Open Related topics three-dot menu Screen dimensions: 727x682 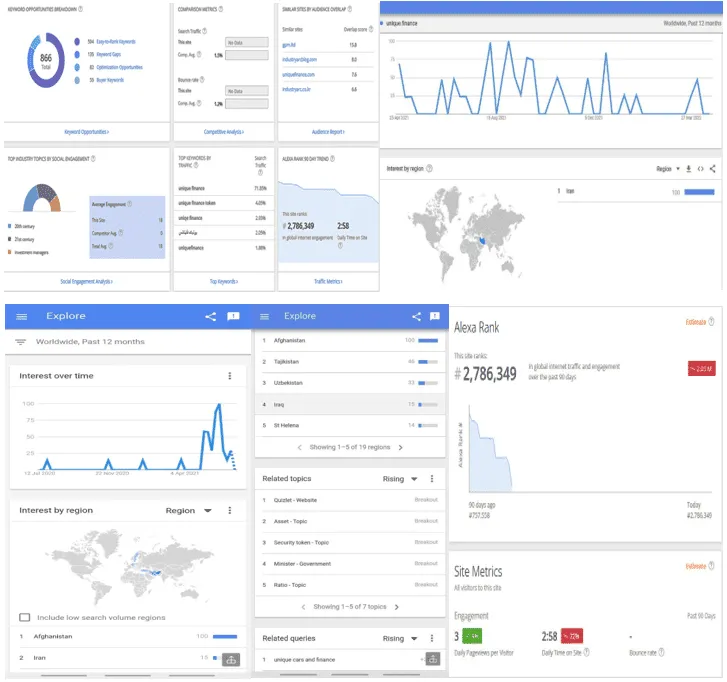pos(432,479)
